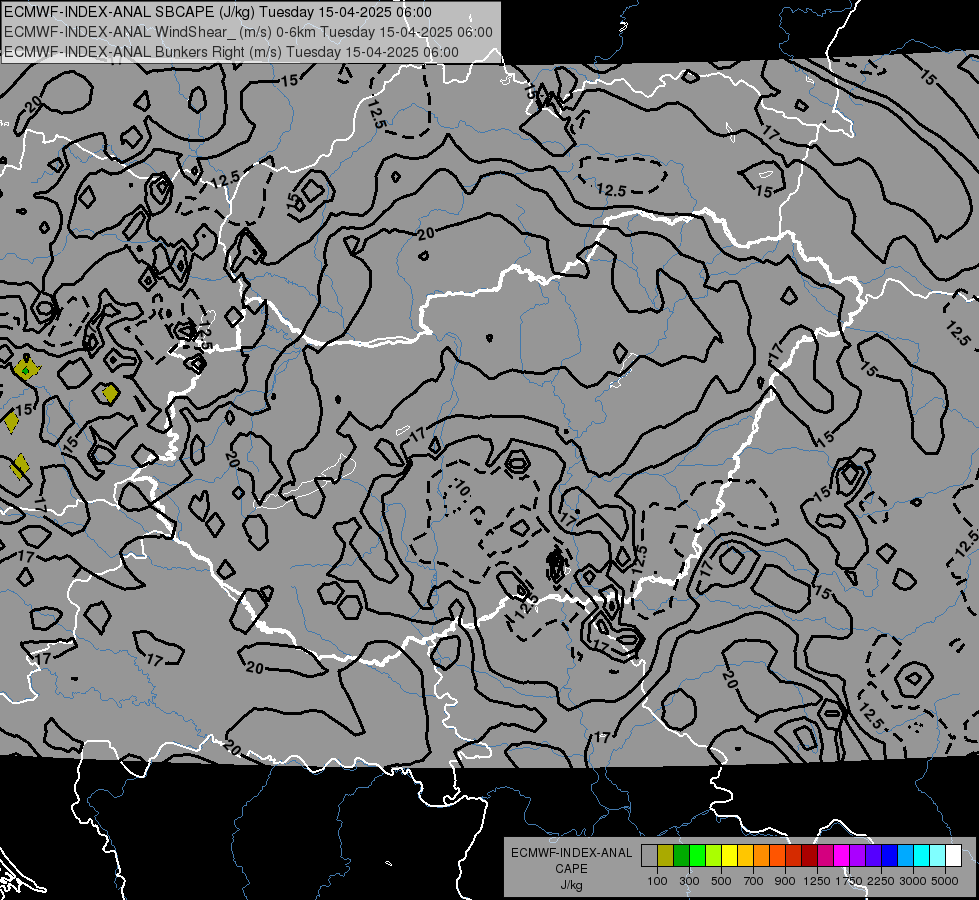The height and width of the screenshot is (900, 979).
Task: Select the brick red swatch right of 900
Action: tap(794, 856)
